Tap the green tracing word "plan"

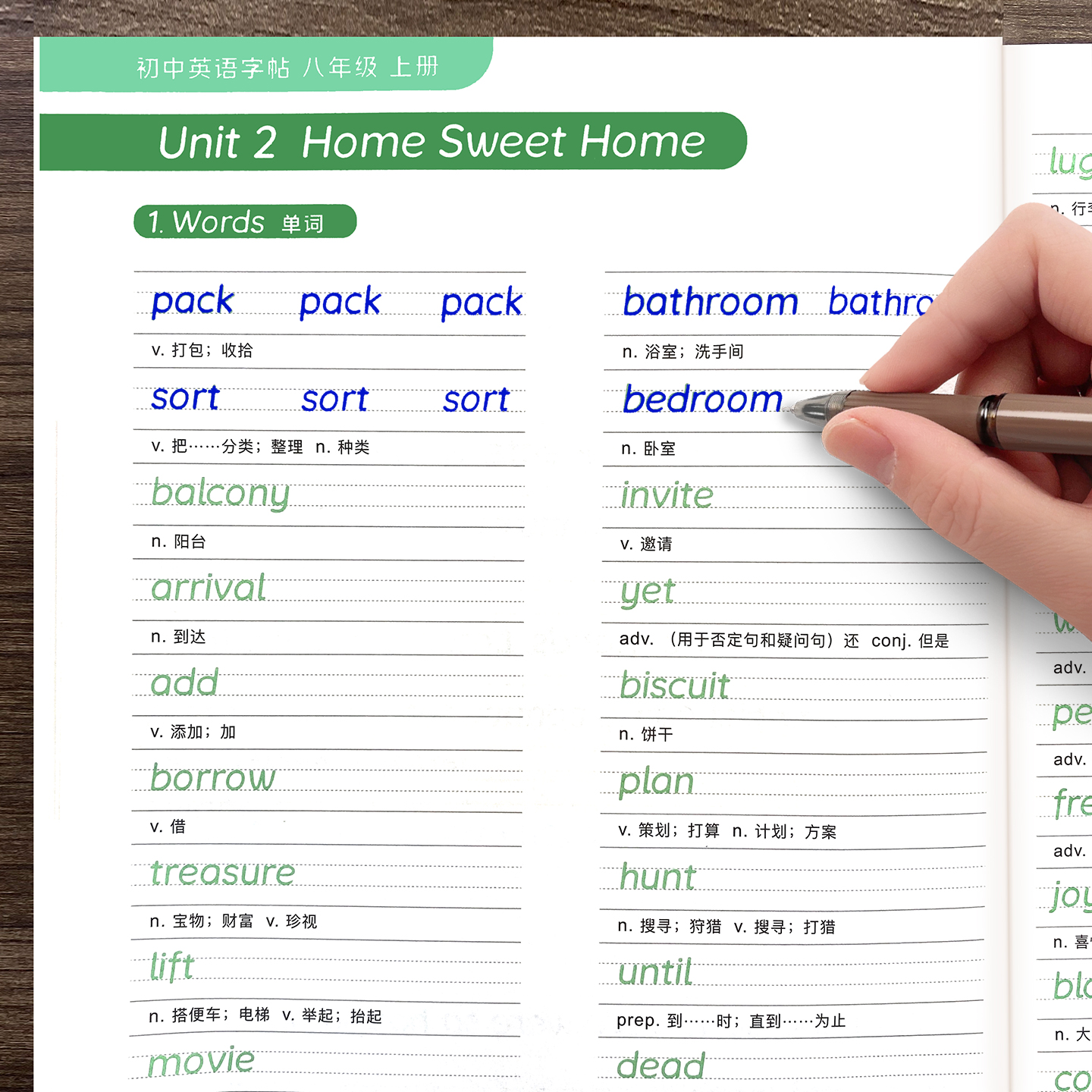(x=656, y=782)
